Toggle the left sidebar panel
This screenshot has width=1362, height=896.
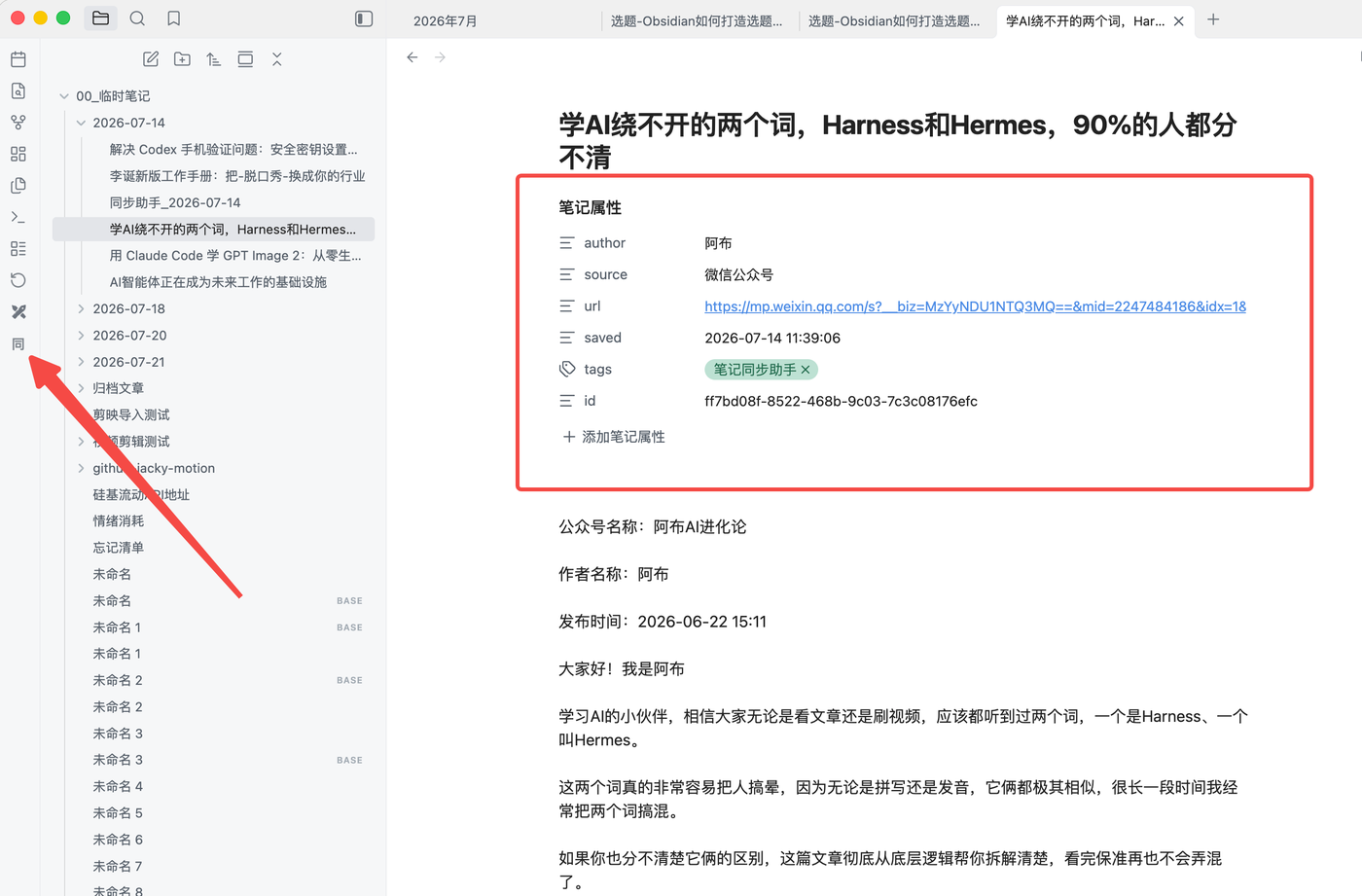pyautogui.click(x=364, y=18)
